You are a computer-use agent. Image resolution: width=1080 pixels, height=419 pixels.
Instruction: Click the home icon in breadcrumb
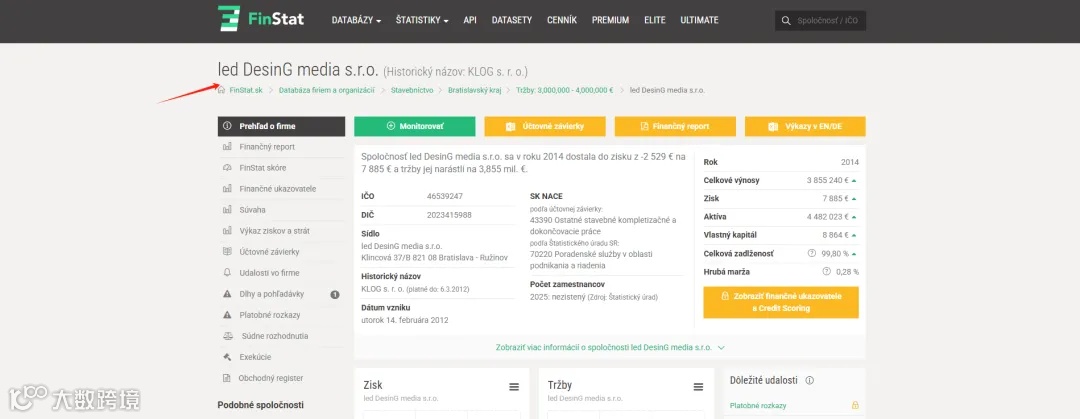(222, 90)
